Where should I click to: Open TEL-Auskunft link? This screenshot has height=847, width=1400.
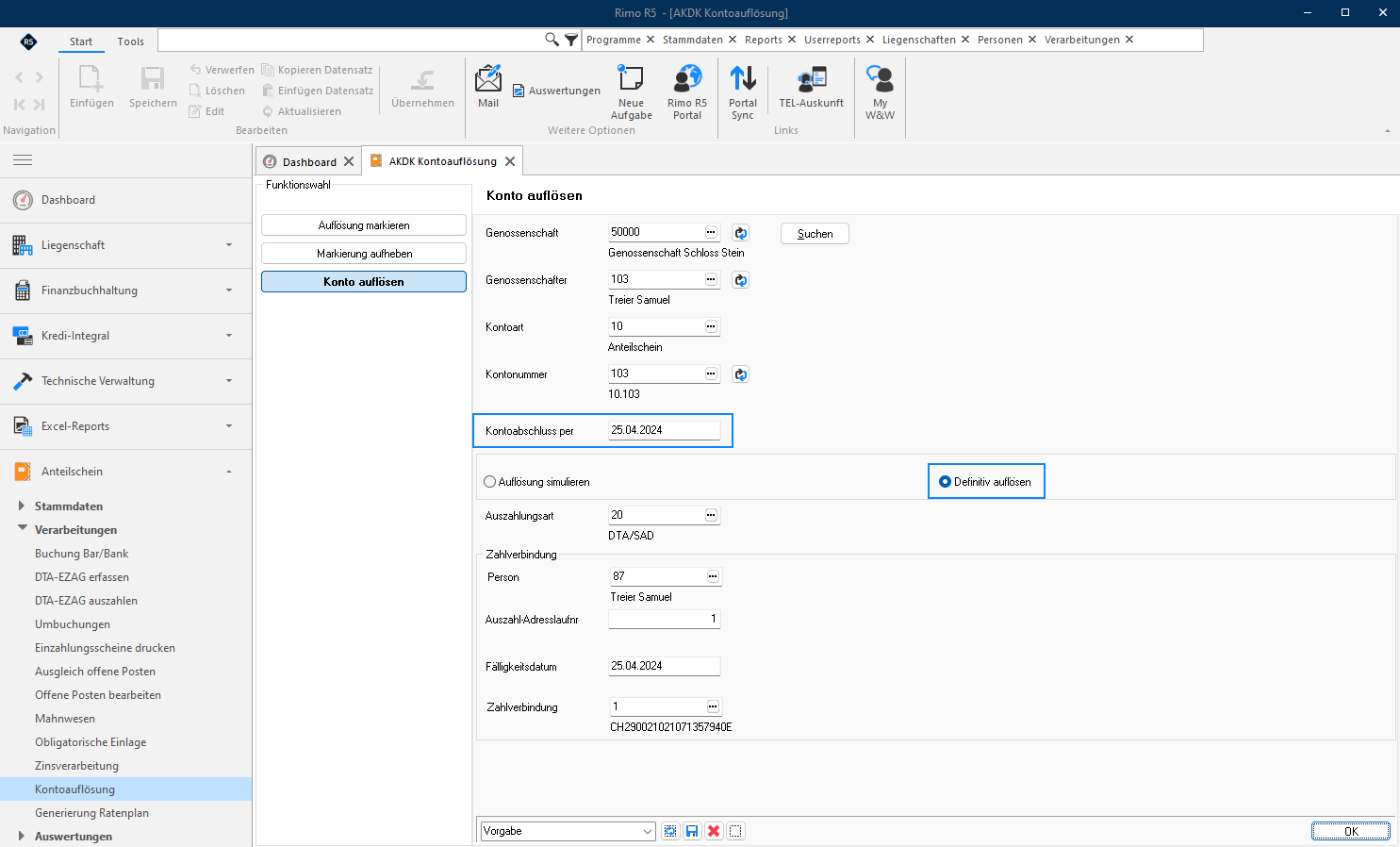[812, 86]
